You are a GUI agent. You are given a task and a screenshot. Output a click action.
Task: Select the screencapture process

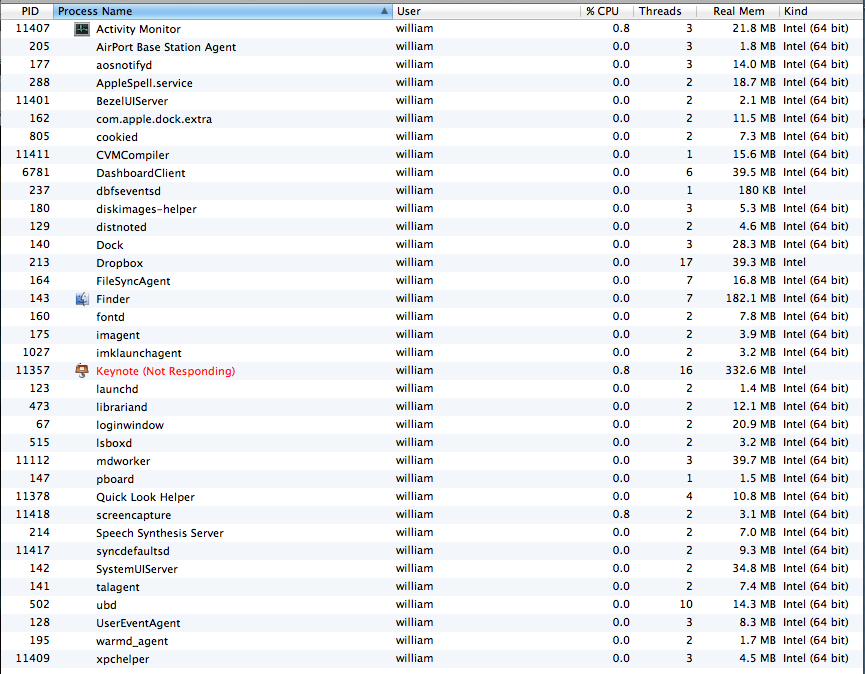point(134,515)
